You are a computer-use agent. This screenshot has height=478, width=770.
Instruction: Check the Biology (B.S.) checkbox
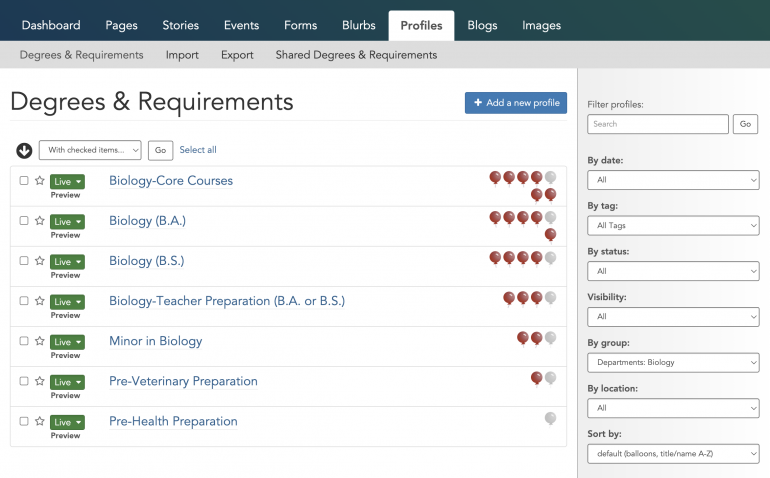(x=24, y=260)
